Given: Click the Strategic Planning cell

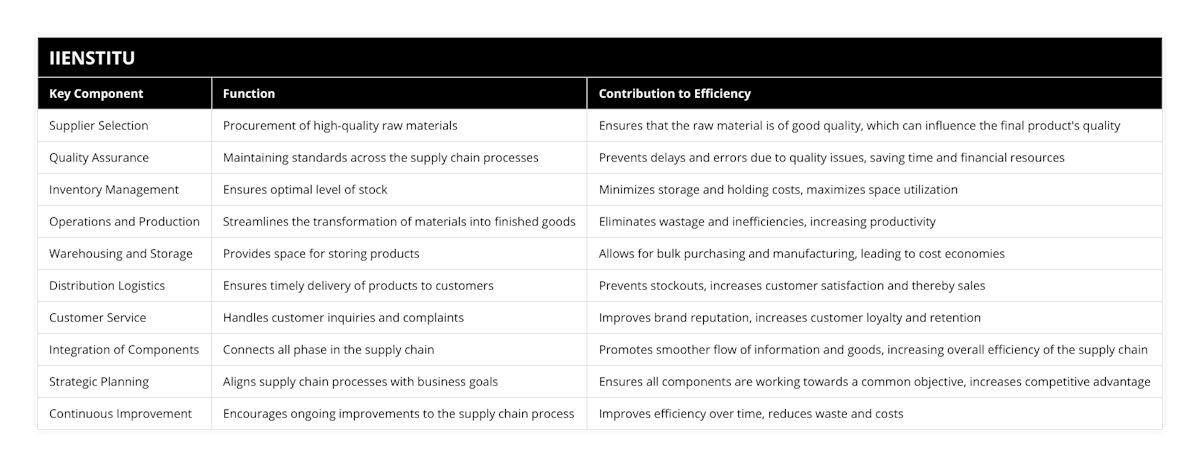Looking at the screenshot, I should click(x=99, y=382).
